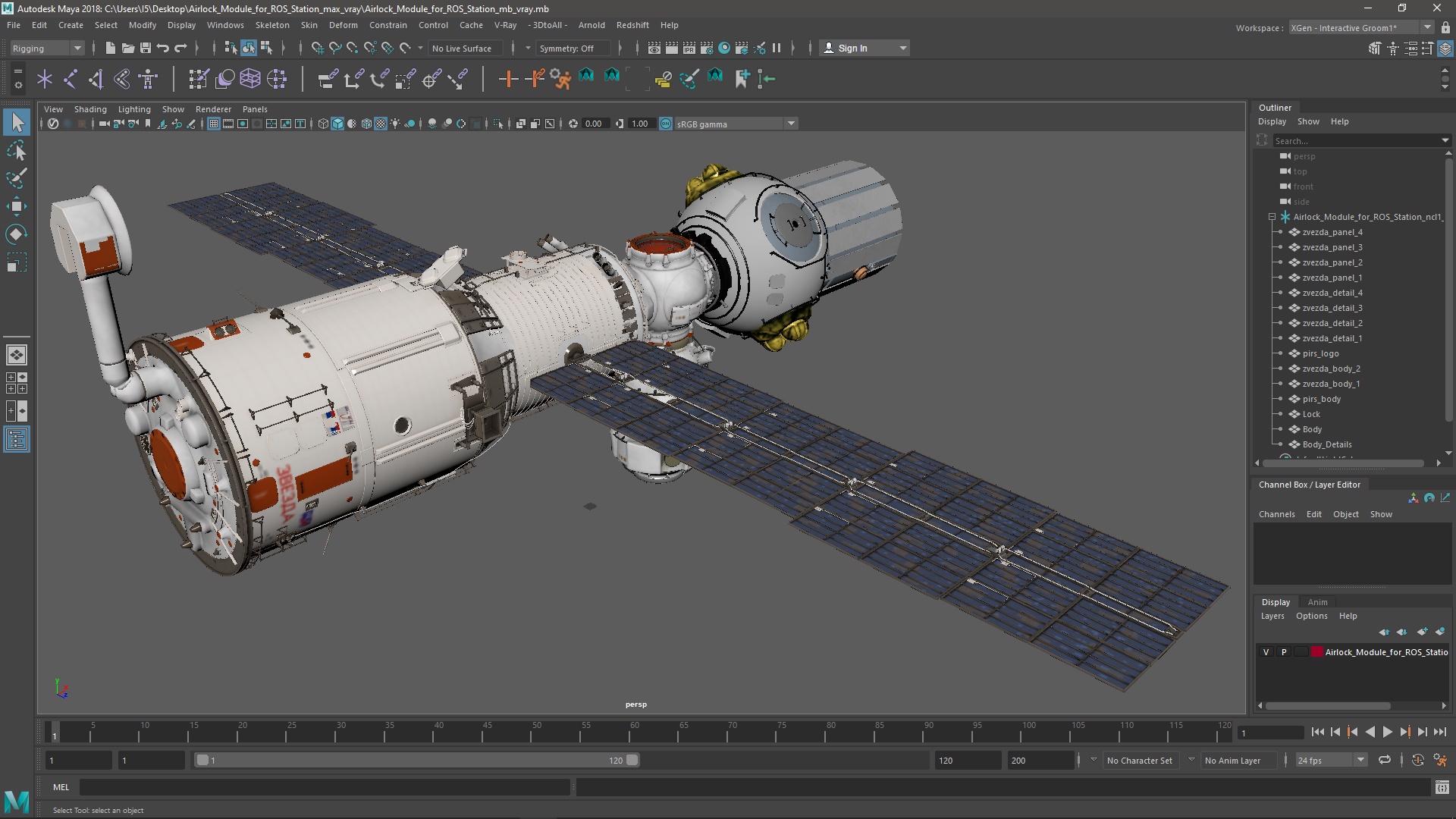Viewport: 1456px width, 819px height.
Task: Open the script editor icon
Action: (x=1442, y=787)
